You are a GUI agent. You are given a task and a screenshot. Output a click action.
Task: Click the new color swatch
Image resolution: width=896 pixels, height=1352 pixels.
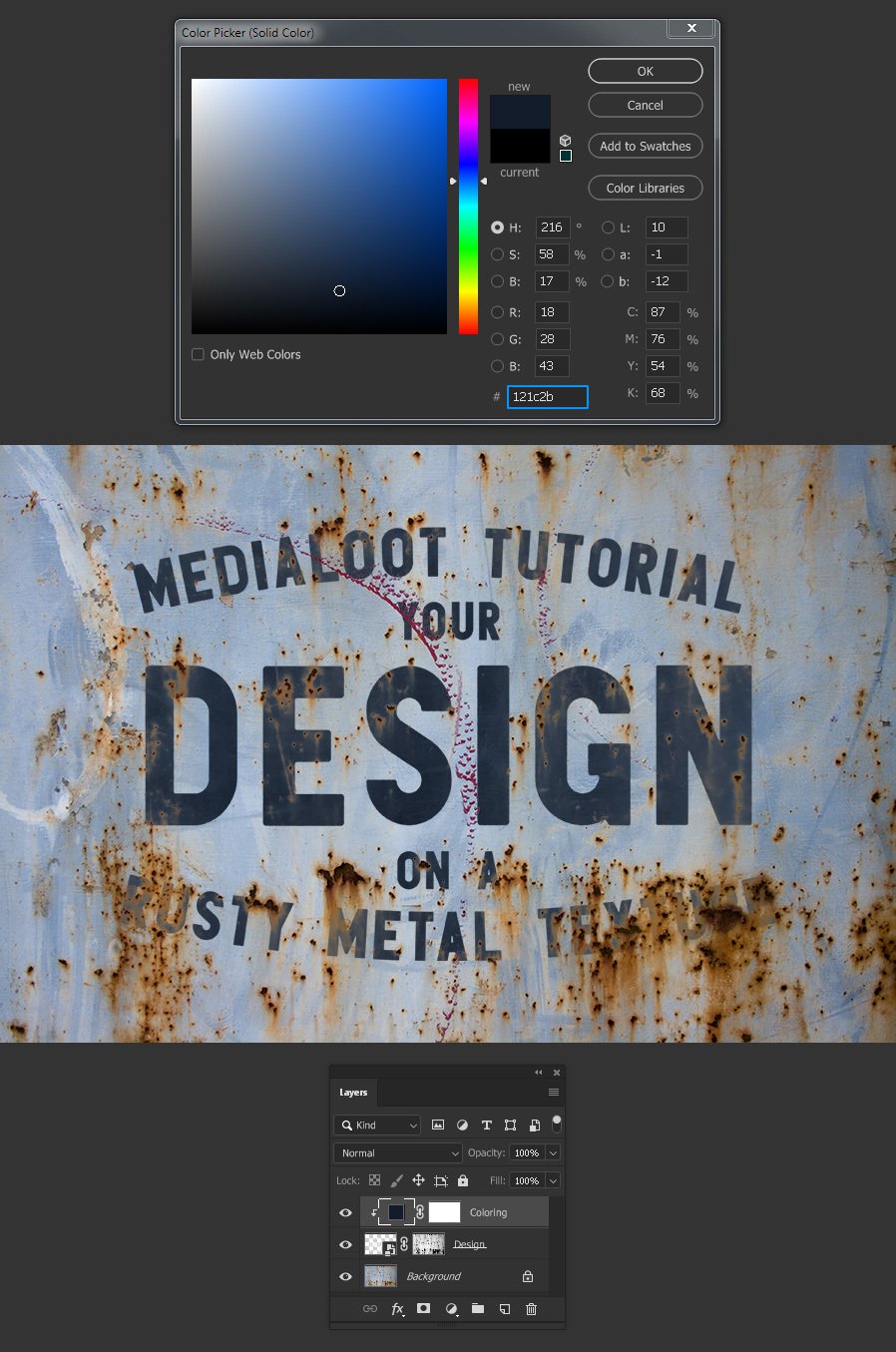pos(520,112)
